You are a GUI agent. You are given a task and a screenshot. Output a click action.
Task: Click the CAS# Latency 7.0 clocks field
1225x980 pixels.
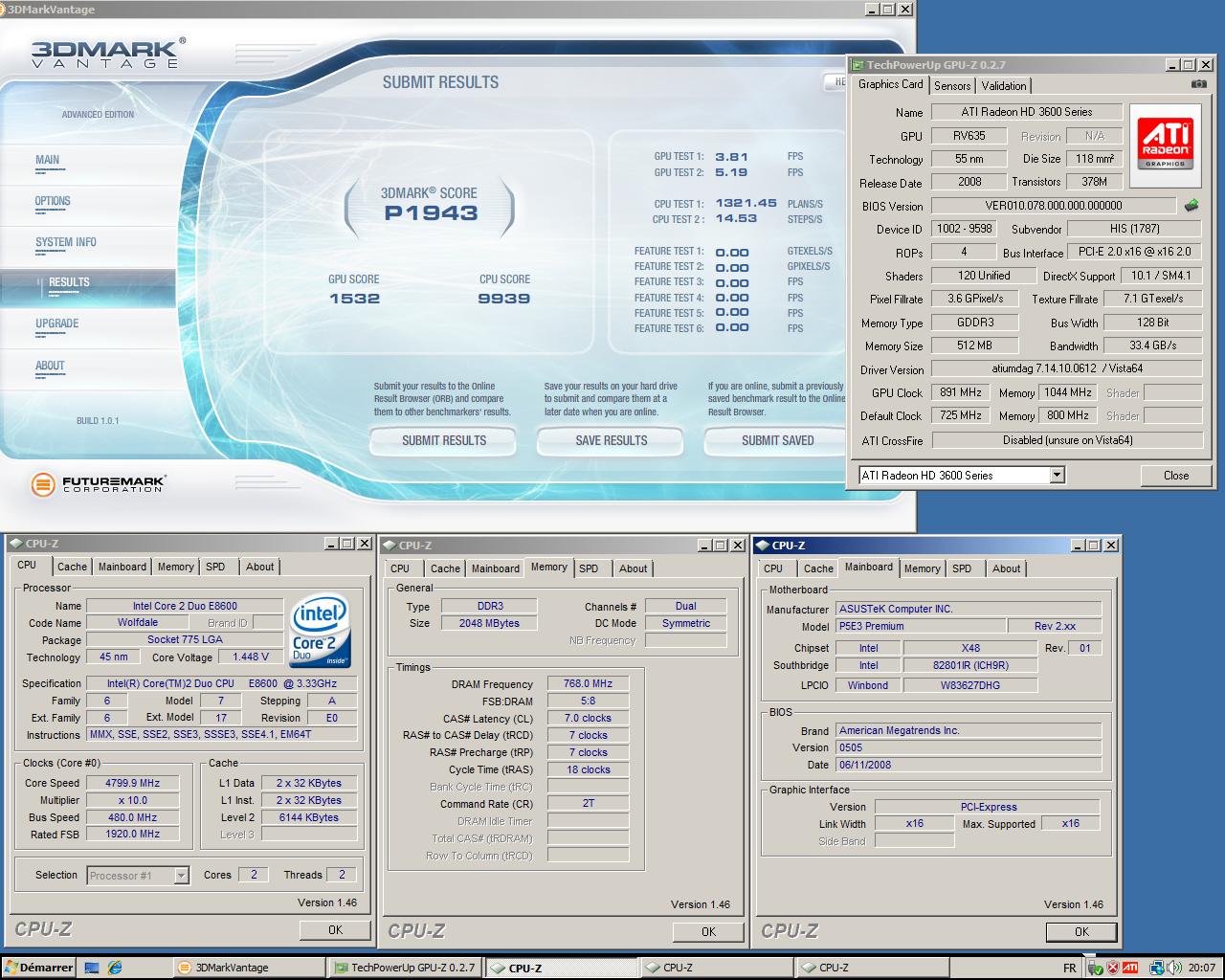click(588, 719)
